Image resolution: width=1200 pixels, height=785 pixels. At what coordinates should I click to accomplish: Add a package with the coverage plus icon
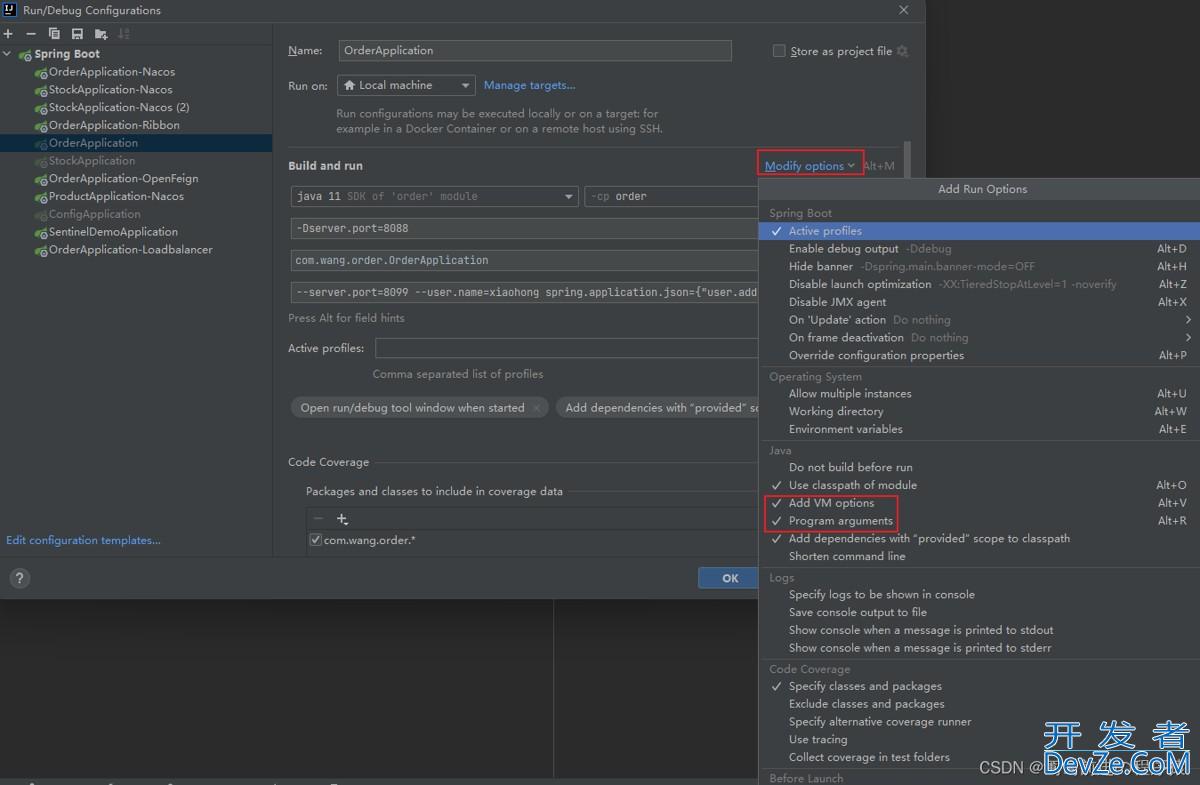[x=342, y=519]
